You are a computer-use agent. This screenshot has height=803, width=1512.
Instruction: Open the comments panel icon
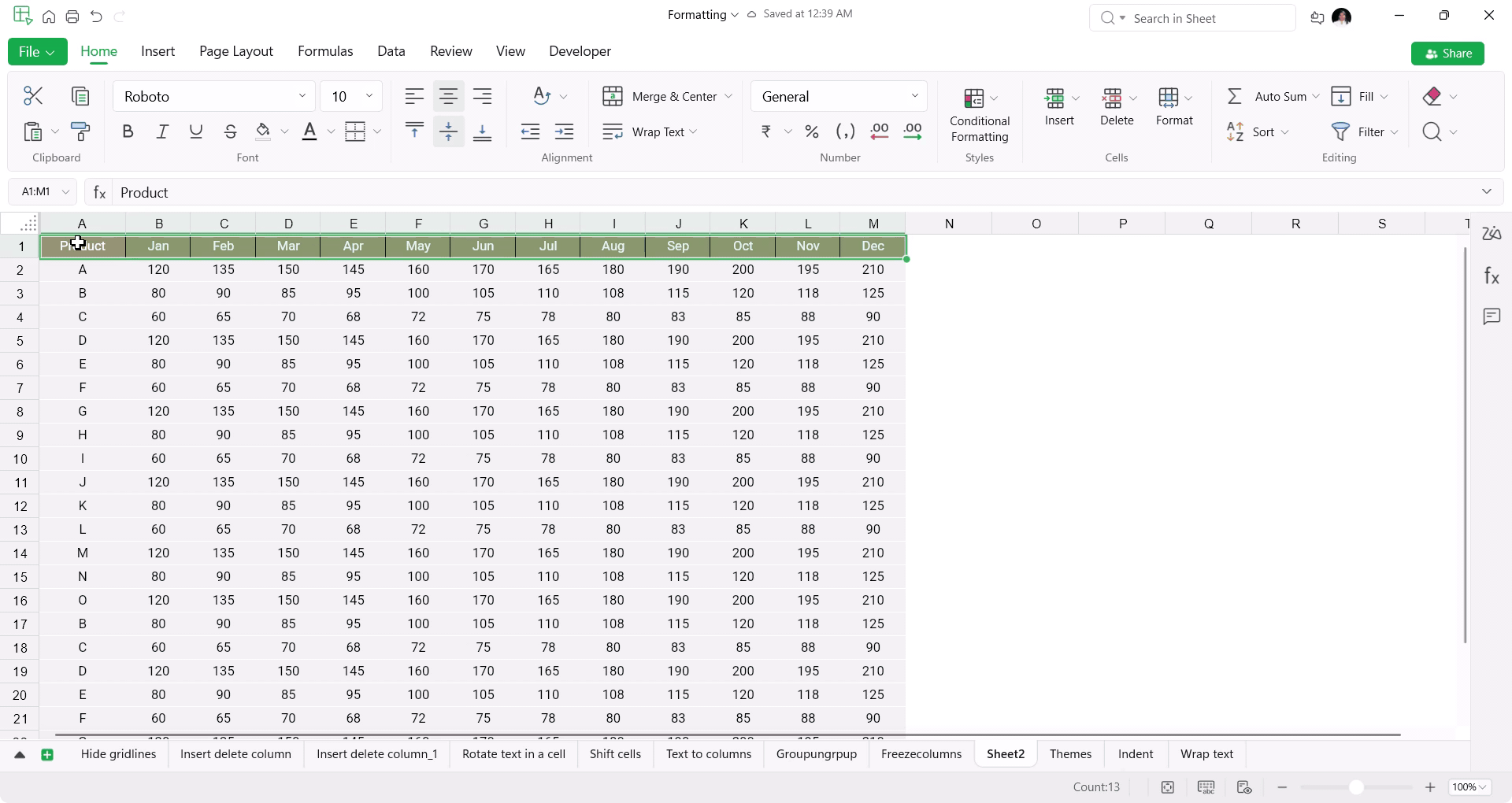pos(1492,316)
